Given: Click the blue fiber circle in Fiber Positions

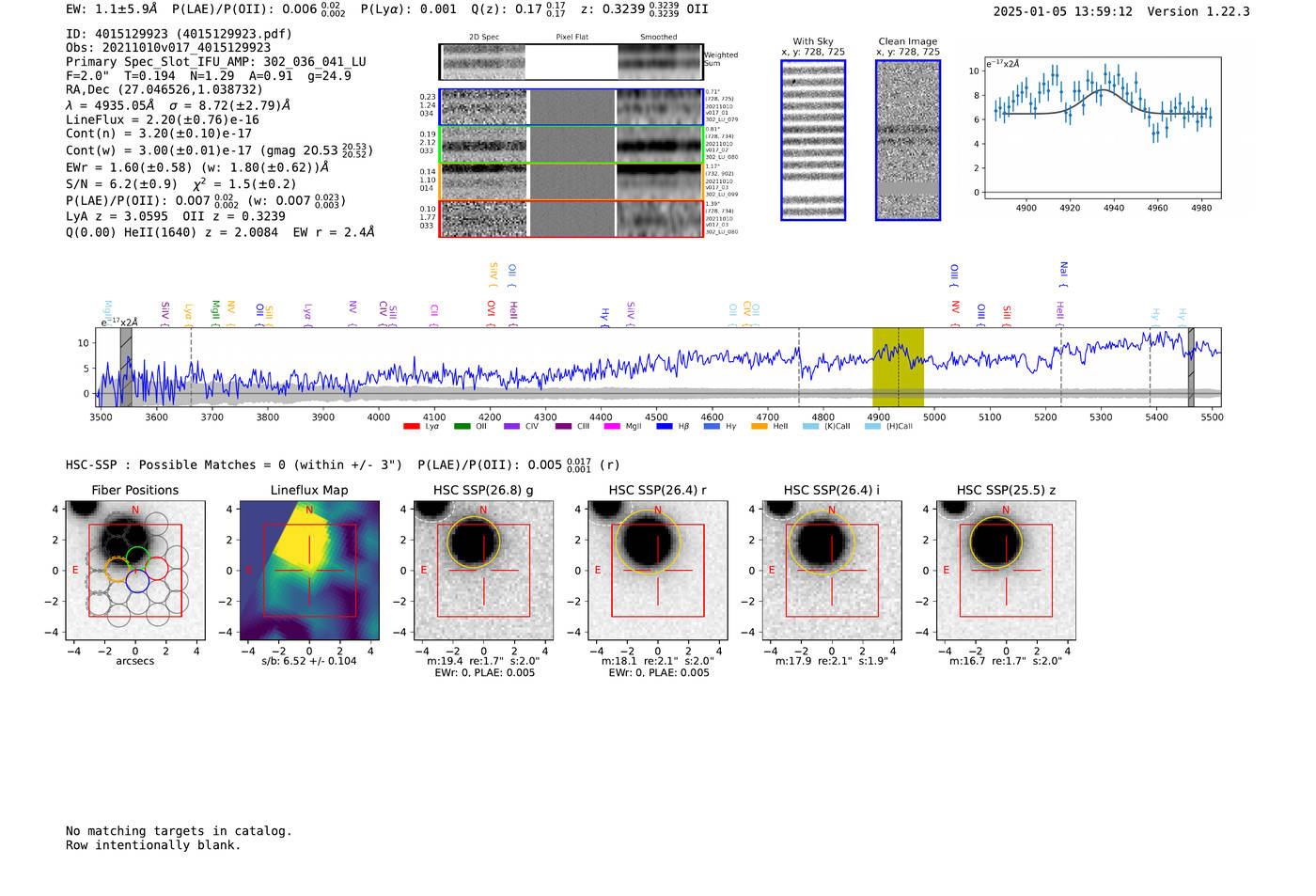Looking at the screenshot, I should click(137, 581).
